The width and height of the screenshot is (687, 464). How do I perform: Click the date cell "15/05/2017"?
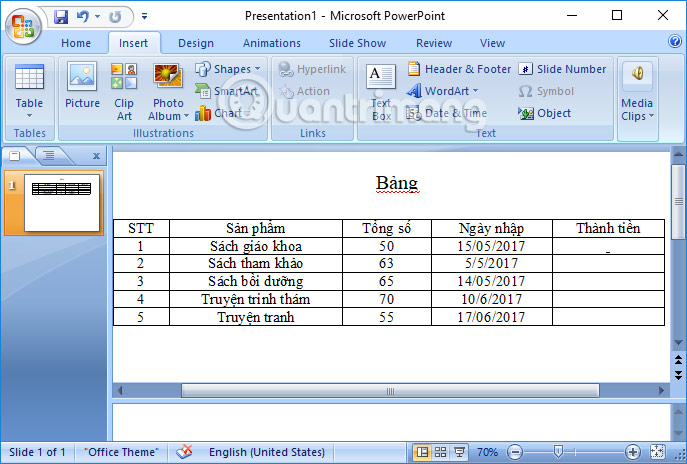[492, 246]
